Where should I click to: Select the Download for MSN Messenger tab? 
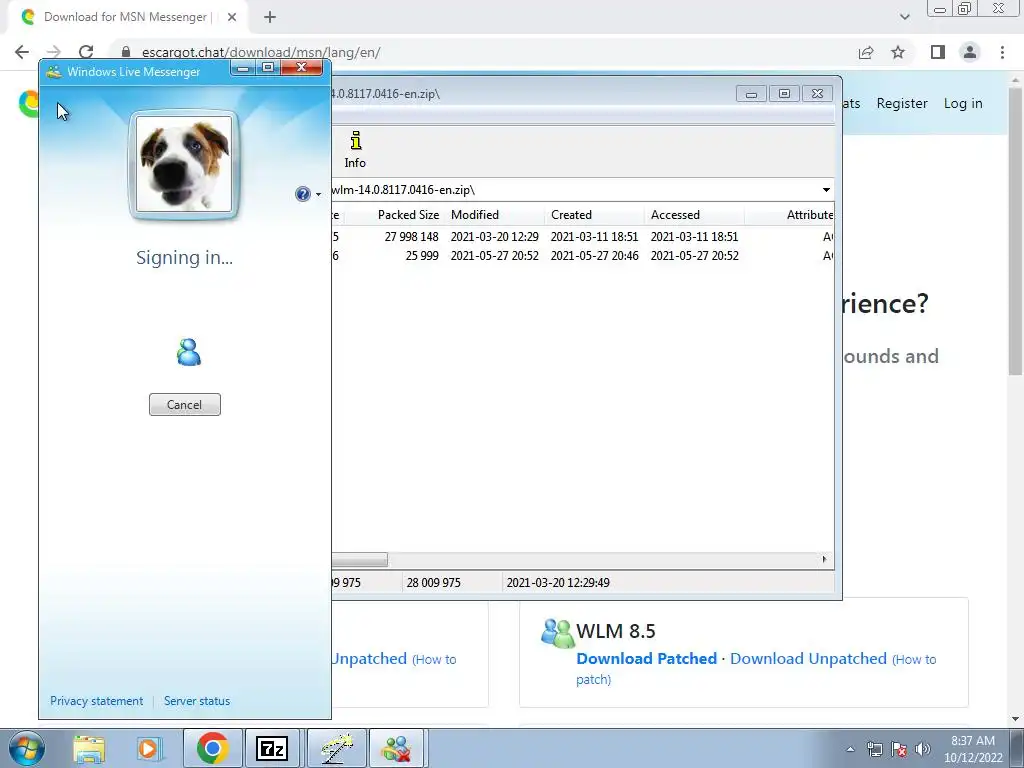pos(127,17)
